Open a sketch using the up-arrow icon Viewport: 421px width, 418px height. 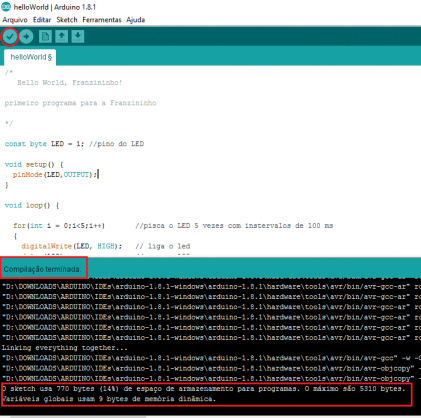click(x=61, y=37)
